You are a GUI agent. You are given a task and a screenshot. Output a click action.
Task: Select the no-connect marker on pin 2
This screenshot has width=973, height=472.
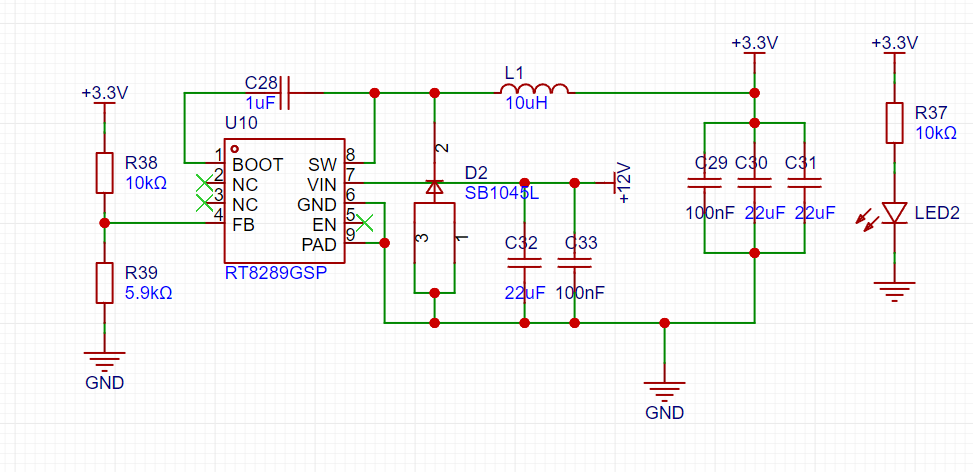coord(204,183)
